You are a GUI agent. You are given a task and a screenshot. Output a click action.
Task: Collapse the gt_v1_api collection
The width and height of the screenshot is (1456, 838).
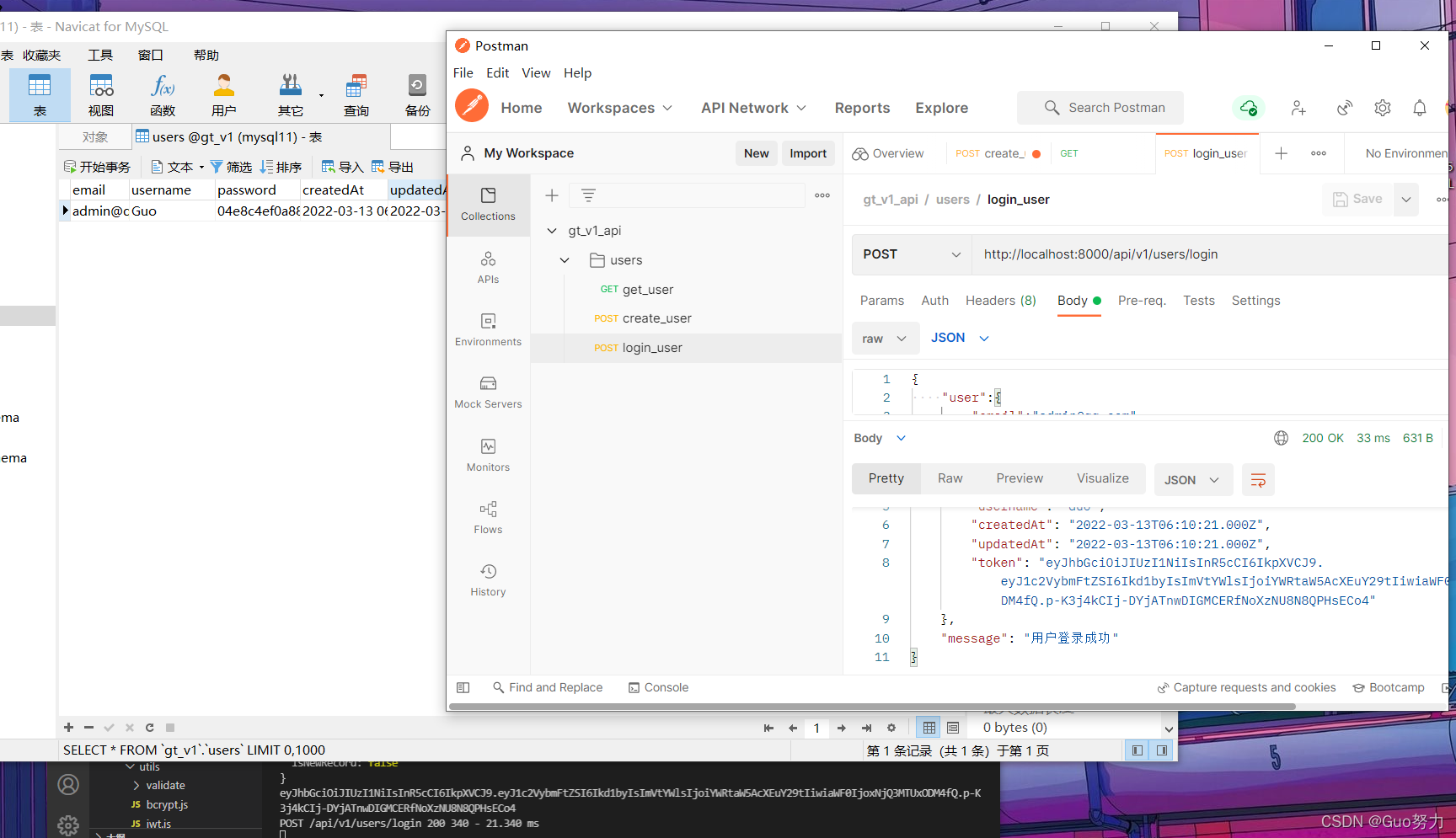pos(552,231)
